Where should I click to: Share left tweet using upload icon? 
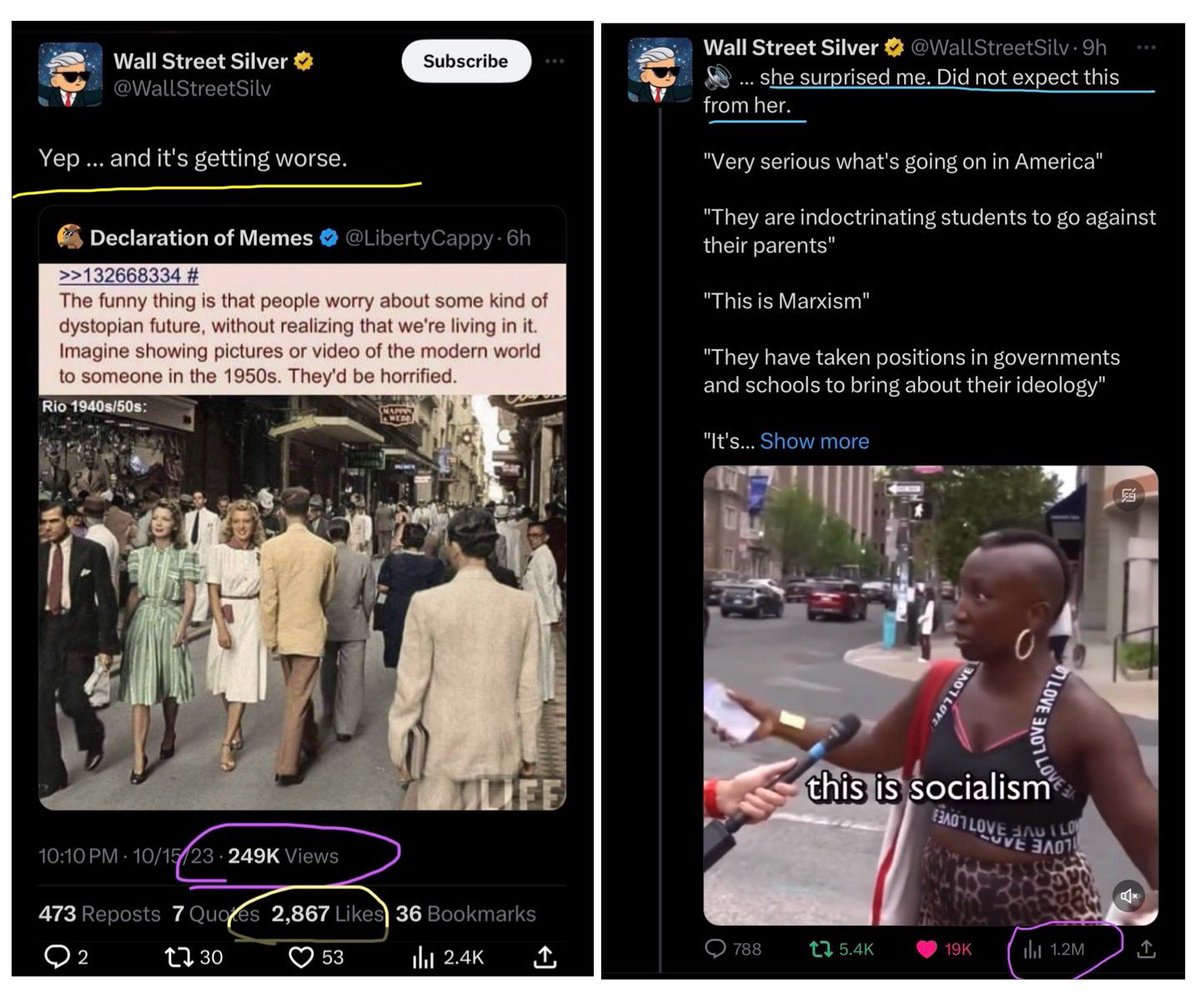[x=544, y=956]
